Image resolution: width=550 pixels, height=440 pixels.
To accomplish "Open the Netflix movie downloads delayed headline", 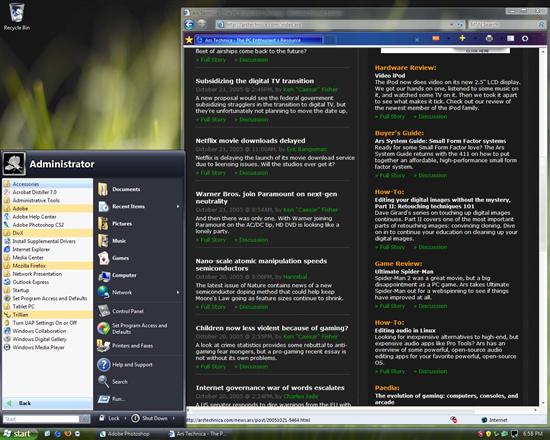I will pyautogui.click(x=250, y=141).
